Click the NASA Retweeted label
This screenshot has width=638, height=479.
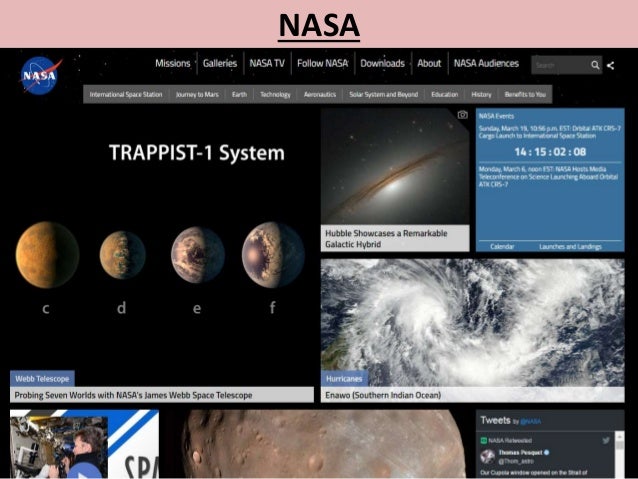click(x=510, y=440)
